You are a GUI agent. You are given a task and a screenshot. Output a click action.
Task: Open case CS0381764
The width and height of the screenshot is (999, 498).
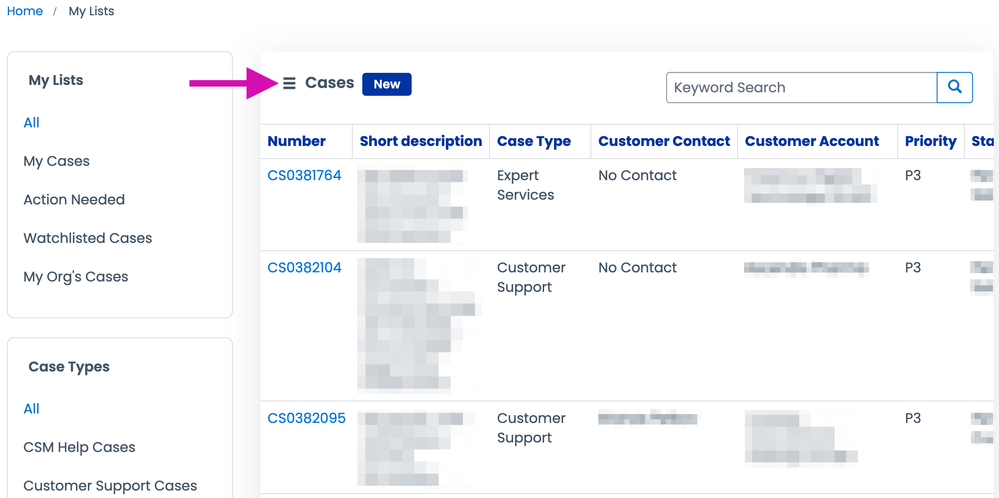point(304,175)
